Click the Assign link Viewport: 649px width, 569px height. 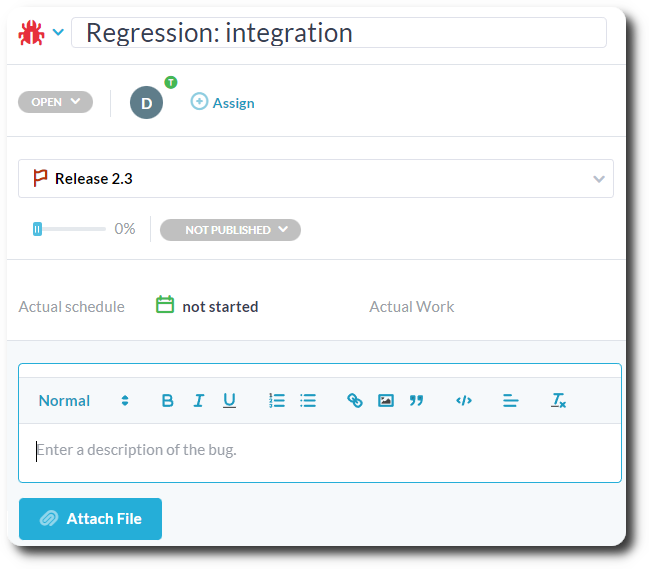click(222, 103)
